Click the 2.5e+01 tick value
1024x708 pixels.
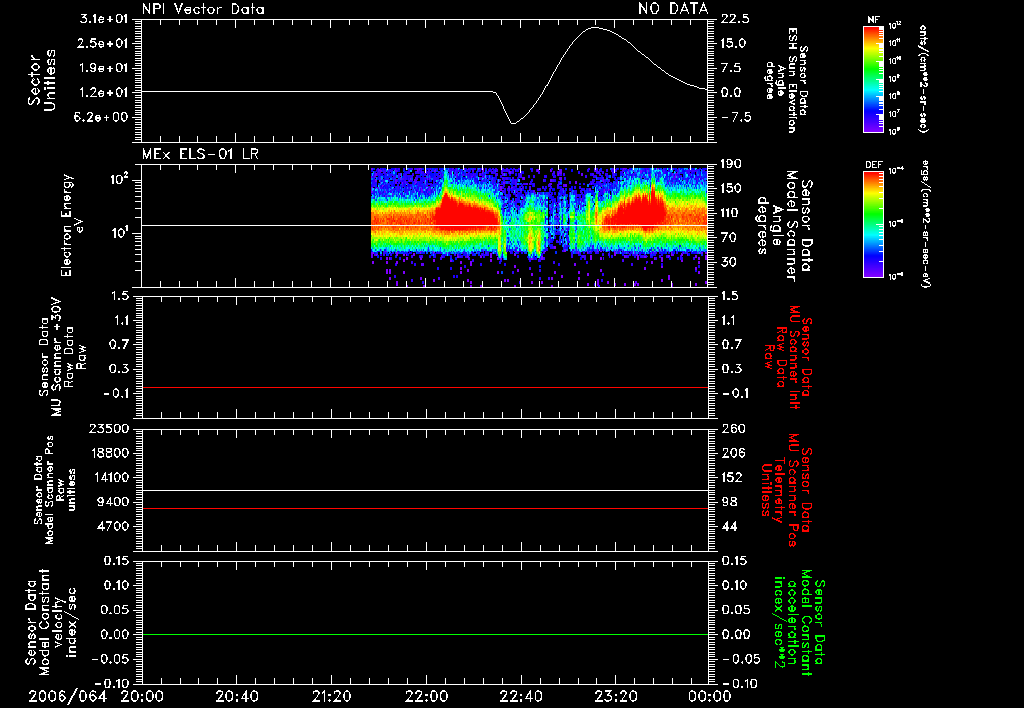(104, 43)
